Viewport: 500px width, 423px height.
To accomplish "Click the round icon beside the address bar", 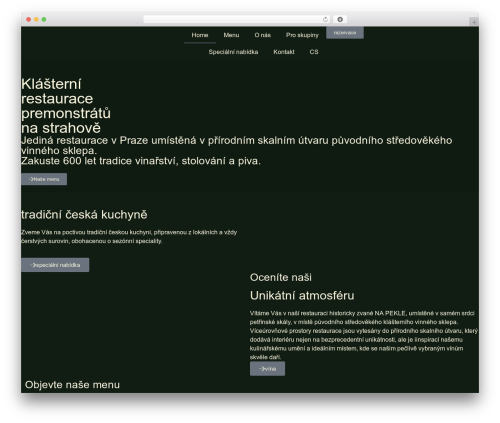I will click(340, 20).
